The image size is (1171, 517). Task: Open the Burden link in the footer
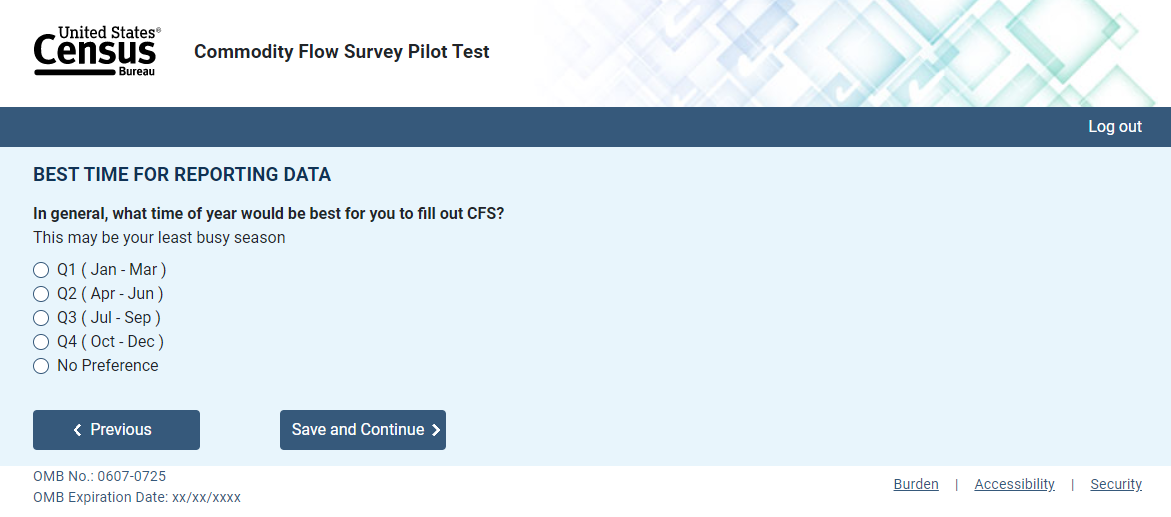[x=916, y=484]
